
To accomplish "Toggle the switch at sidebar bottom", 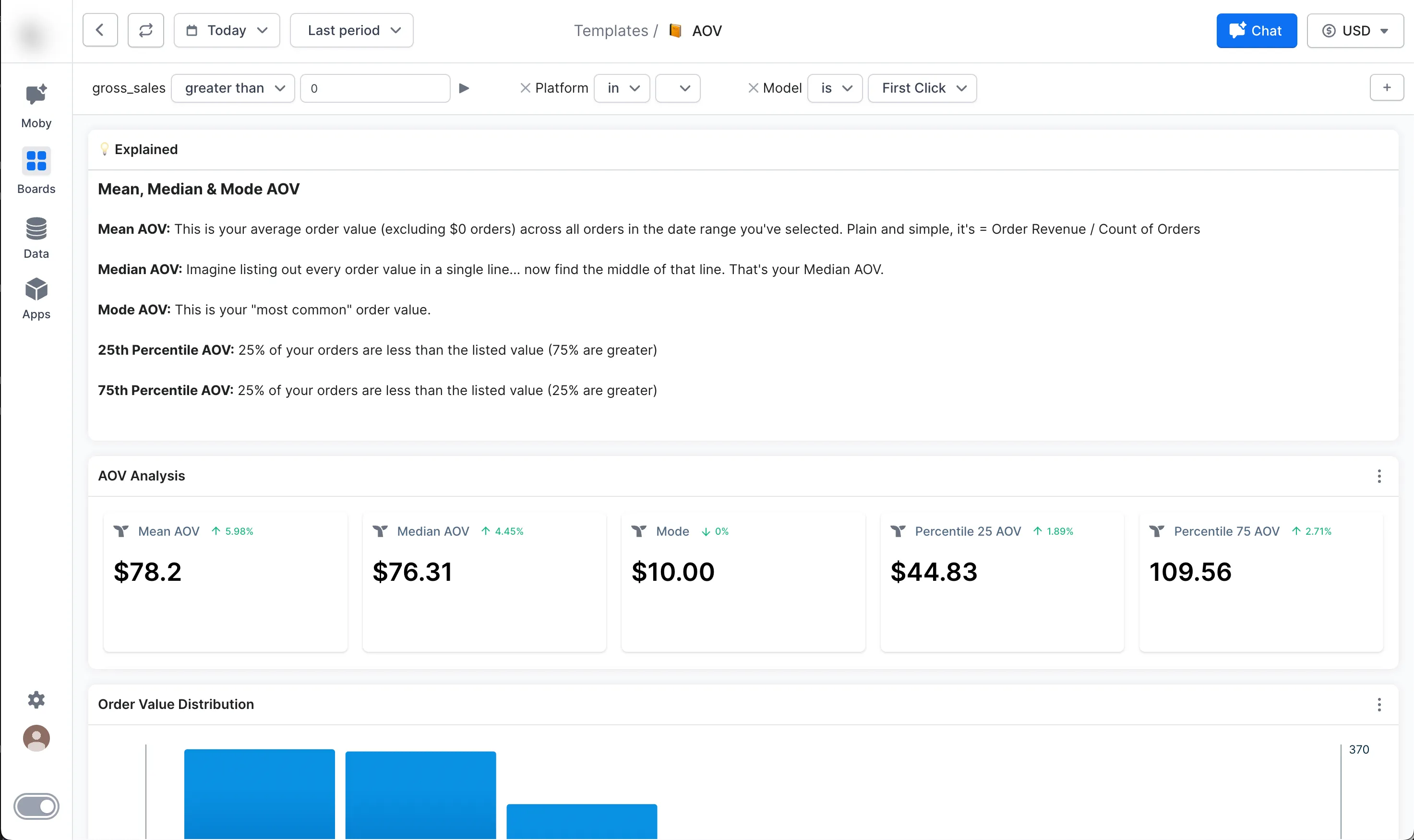I will click(x=36, y=806).
